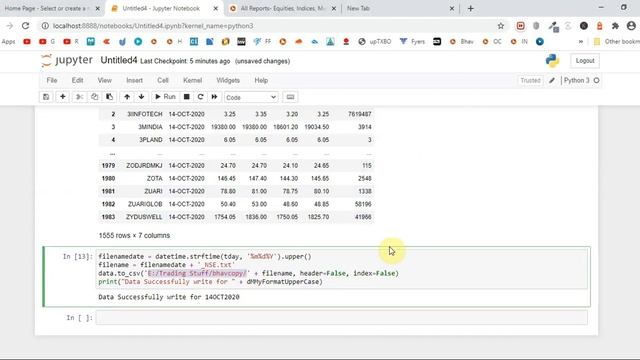The image size is (640, 360).
Task: Click the Logout button
Action: [585, 61]
